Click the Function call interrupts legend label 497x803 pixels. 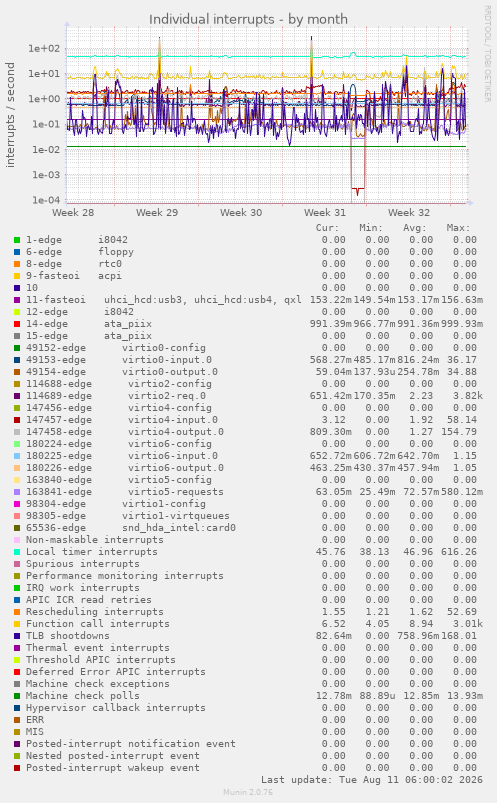[x=97, y=624]
